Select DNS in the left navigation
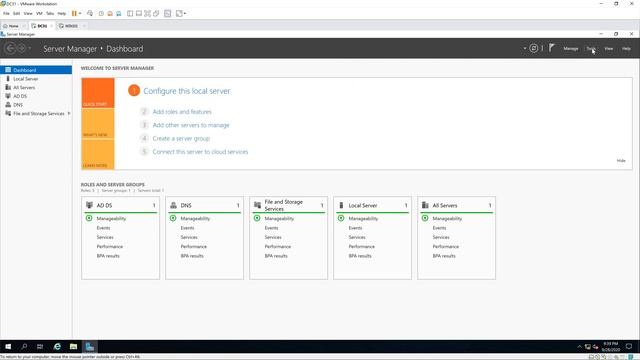 click(x=36, y=105)
